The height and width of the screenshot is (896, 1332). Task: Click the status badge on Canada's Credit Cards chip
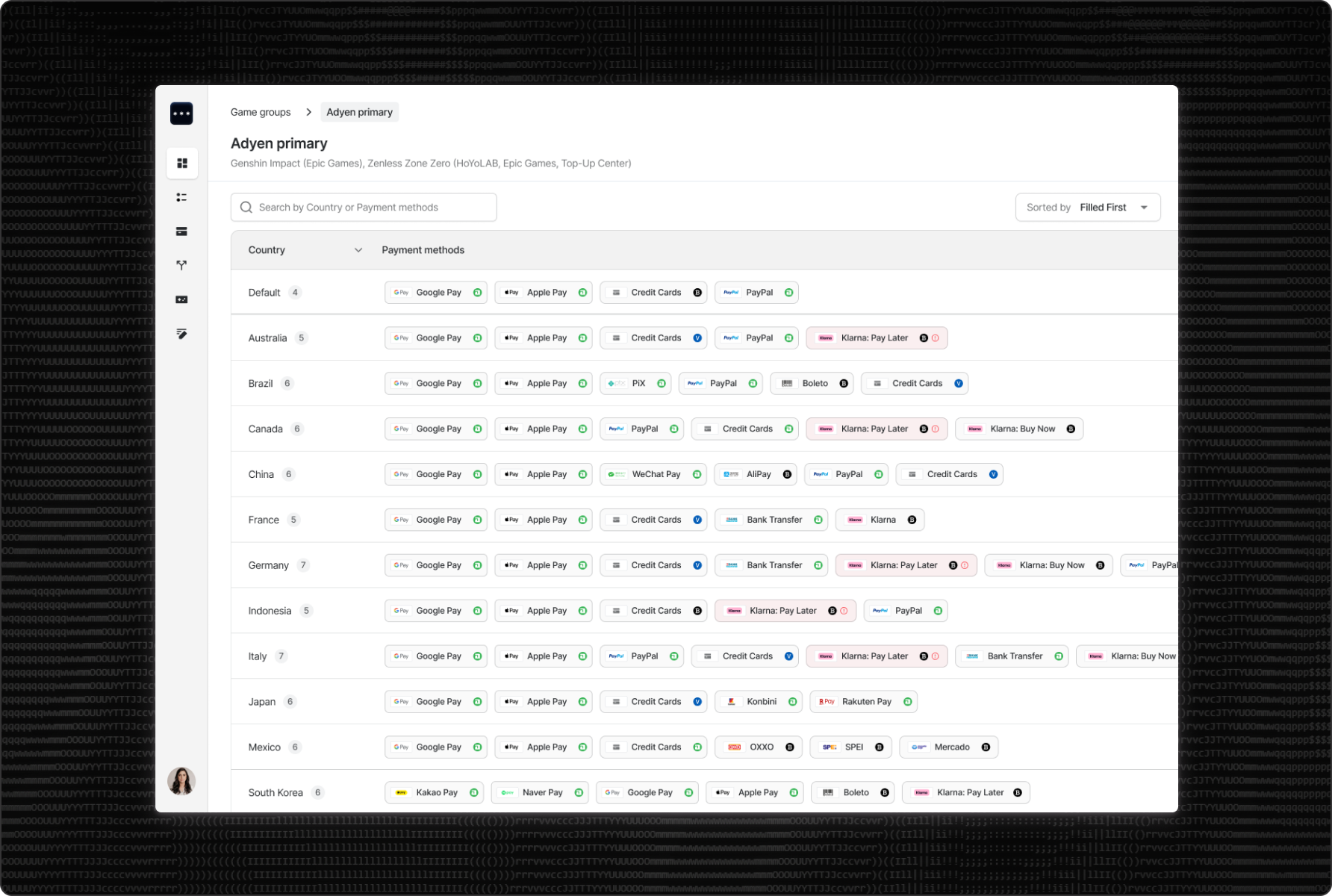[788, 429]
